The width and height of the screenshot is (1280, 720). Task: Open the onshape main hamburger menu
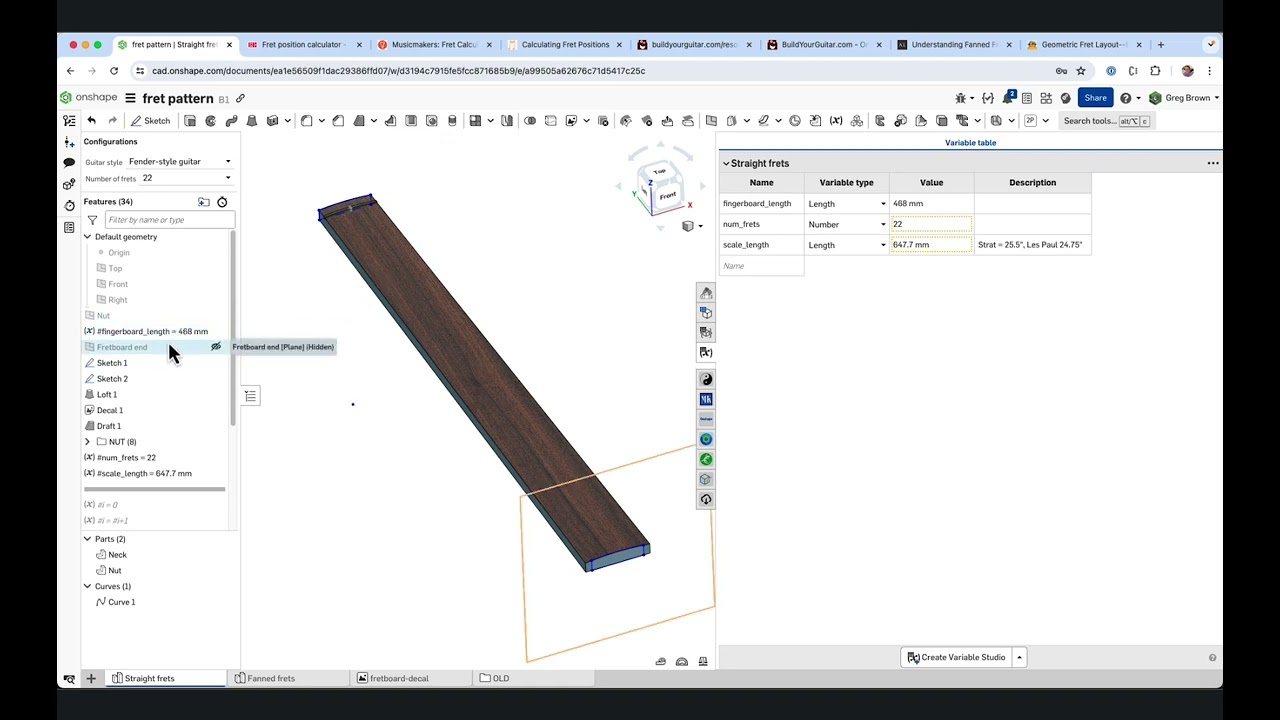click(x=130, y=98)
